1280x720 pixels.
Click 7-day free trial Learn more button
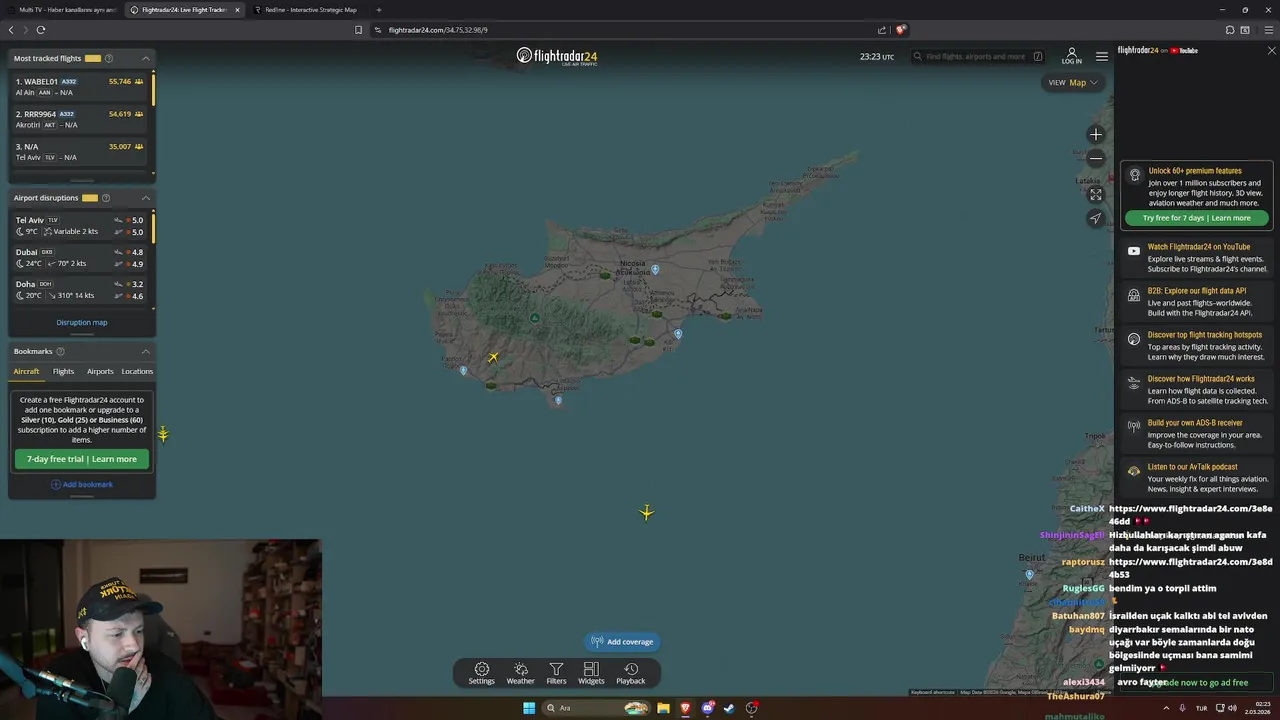pyautogui.click(x=82, y=459)
